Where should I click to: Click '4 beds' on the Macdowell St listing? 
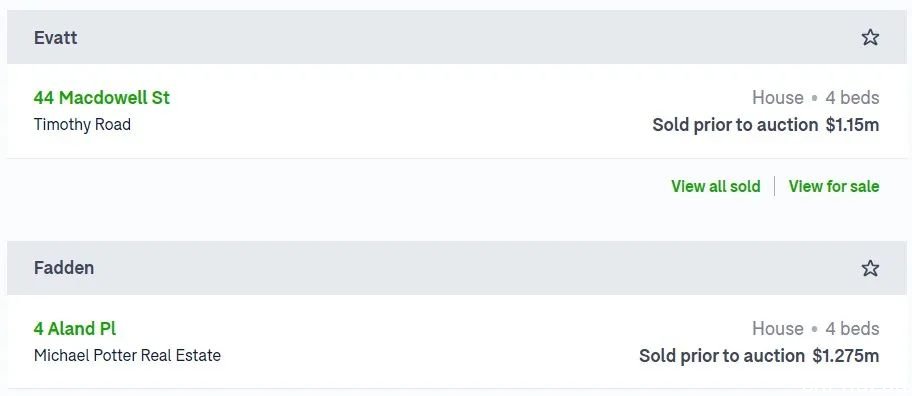tap(852, 98)
